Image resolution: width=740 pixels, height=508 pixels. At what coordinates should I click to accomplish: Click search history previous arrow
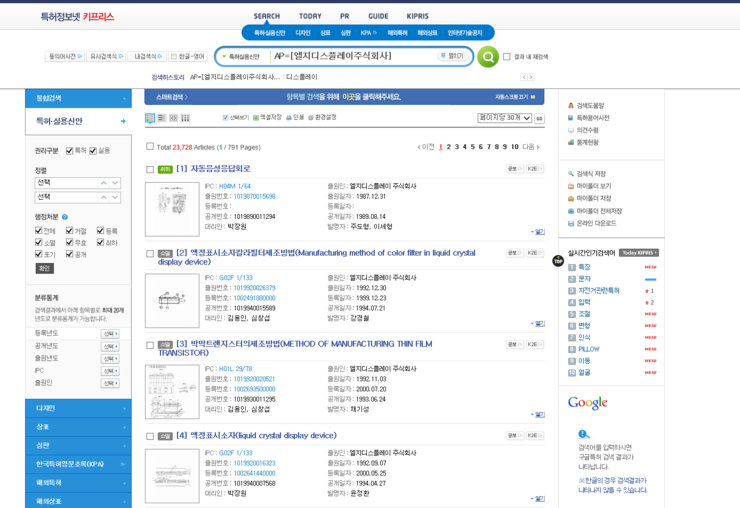pos(523,77)
